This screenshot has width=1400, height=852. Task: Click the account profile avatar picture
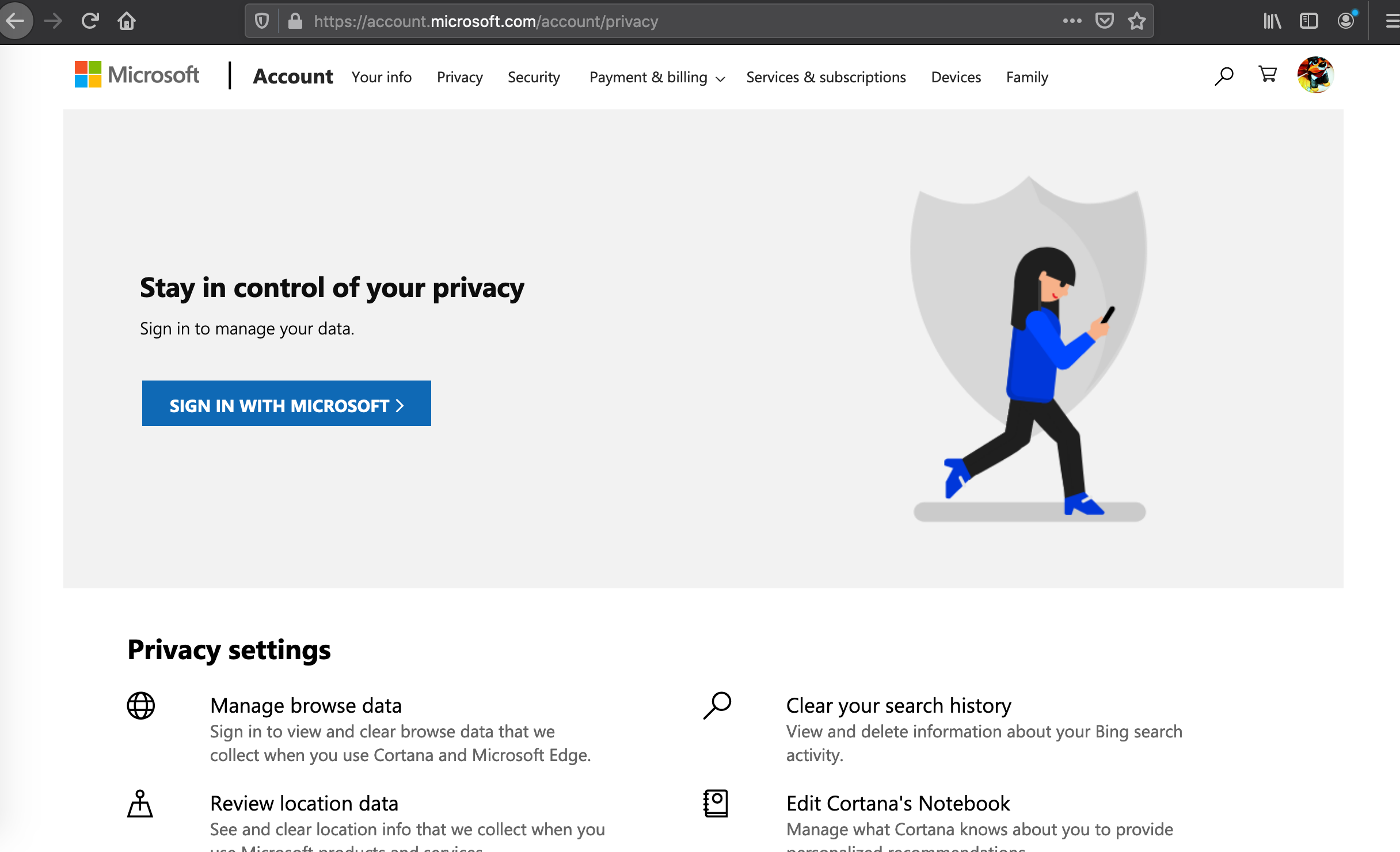tap(1316, 74)
